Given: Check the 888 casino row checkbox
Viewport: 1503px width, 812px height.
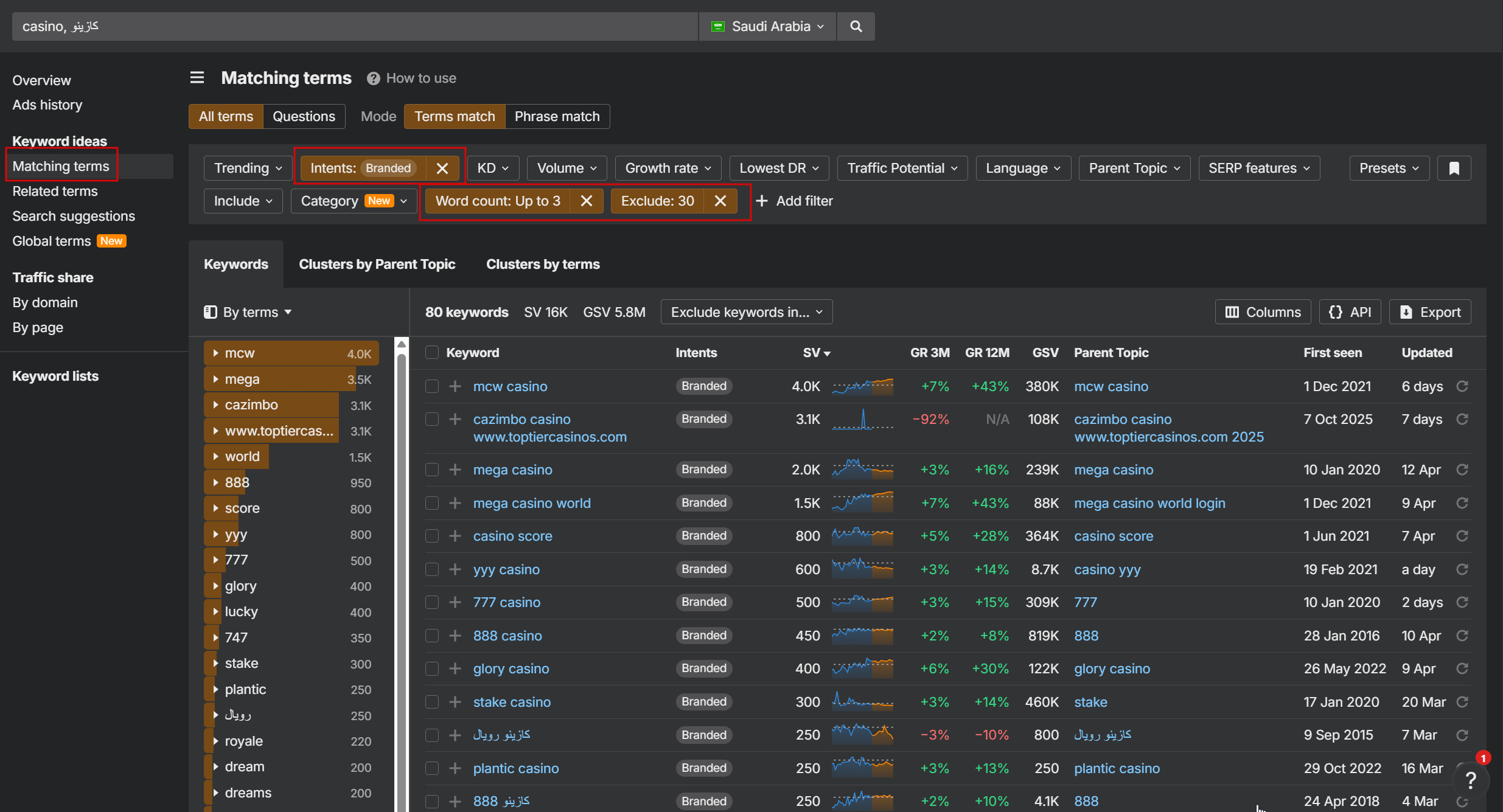Looking at the screenshot, I should coord(432,636).
